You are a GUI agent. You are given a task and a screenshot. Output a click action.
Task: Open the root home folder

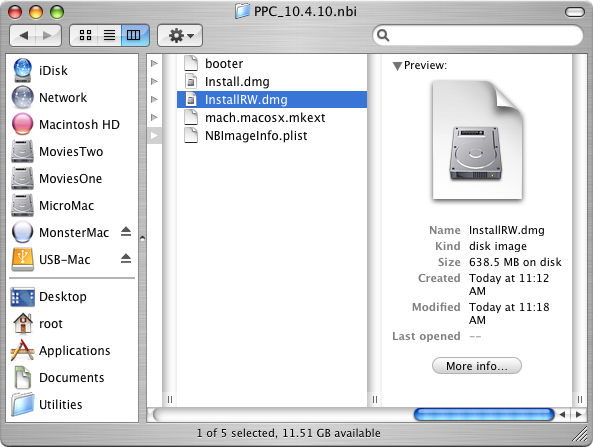pyautogui.click(x=72, y=324)
